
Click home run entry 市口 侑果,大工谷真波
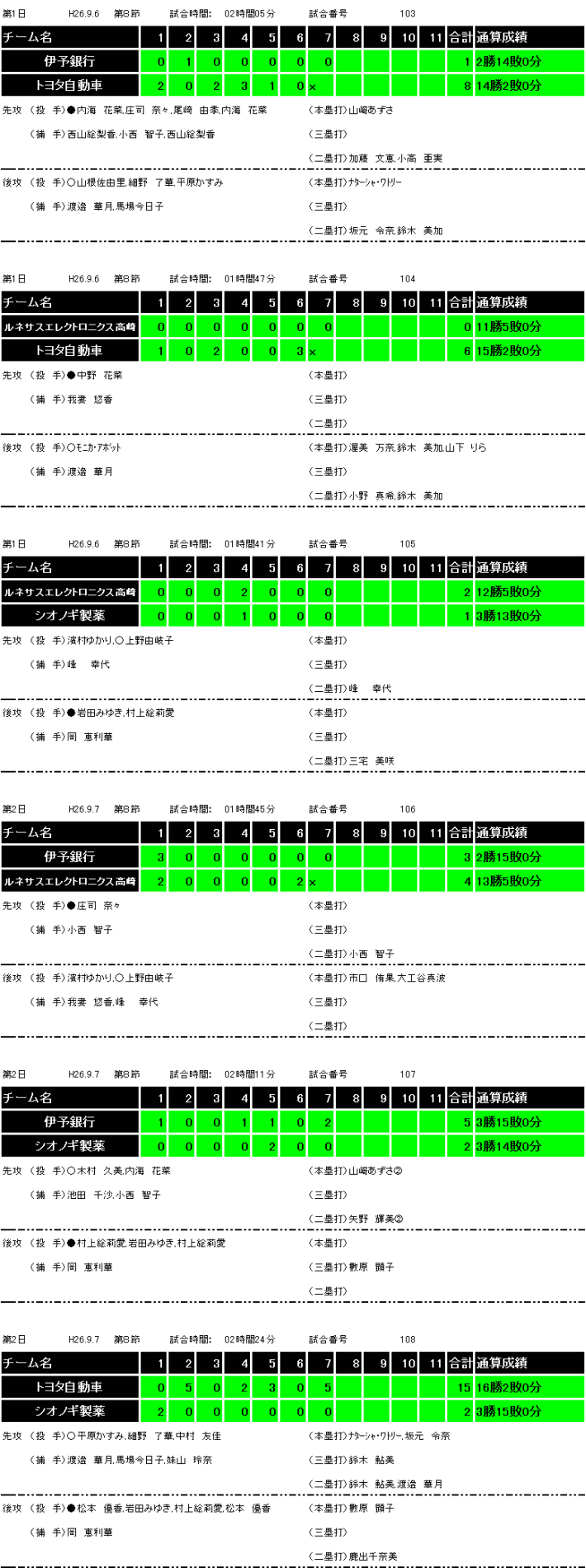point(397,978)
